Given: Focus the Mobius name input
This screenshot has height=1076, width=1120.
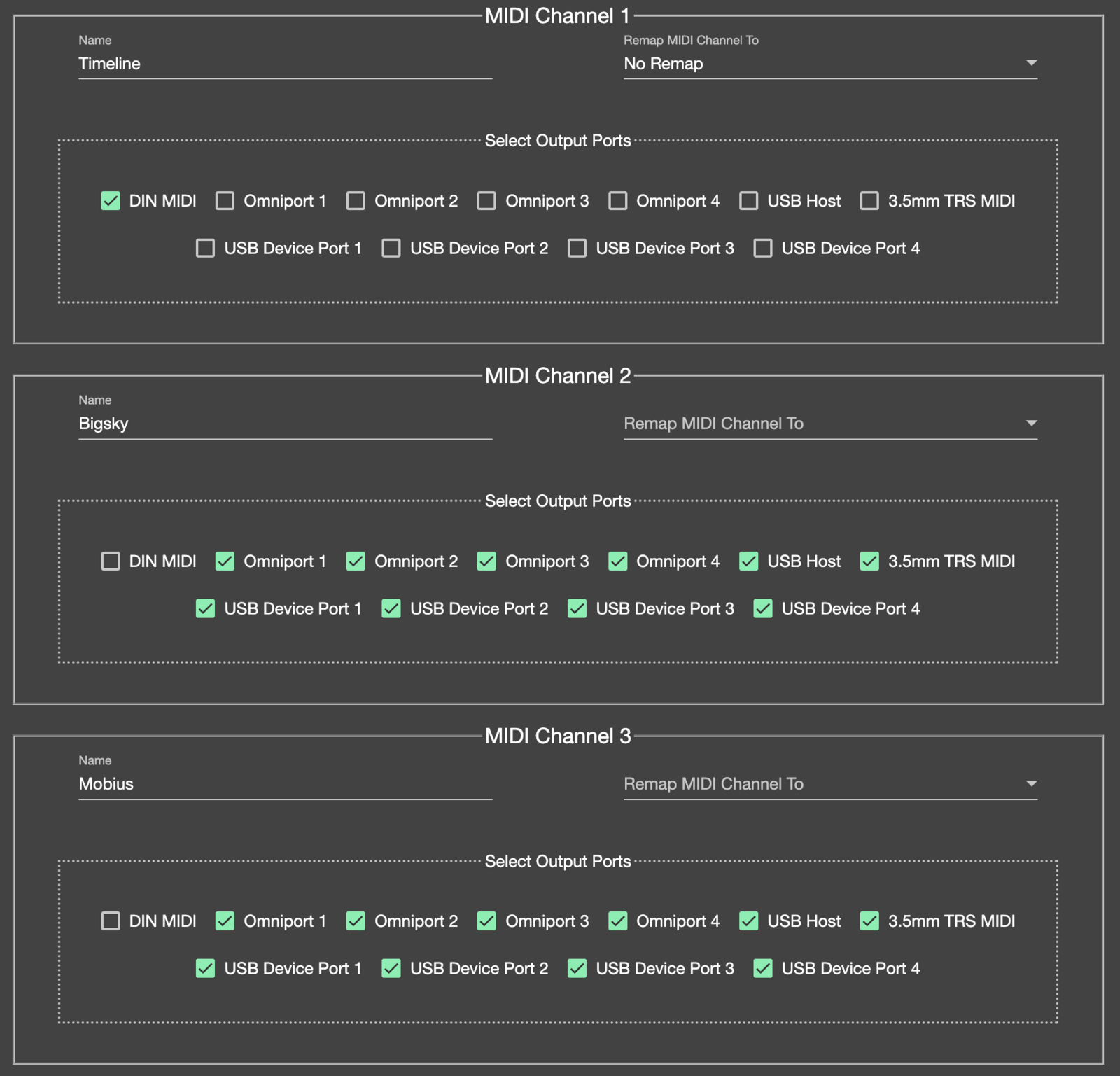Looking at the screenshot, I should pos(285,784).
